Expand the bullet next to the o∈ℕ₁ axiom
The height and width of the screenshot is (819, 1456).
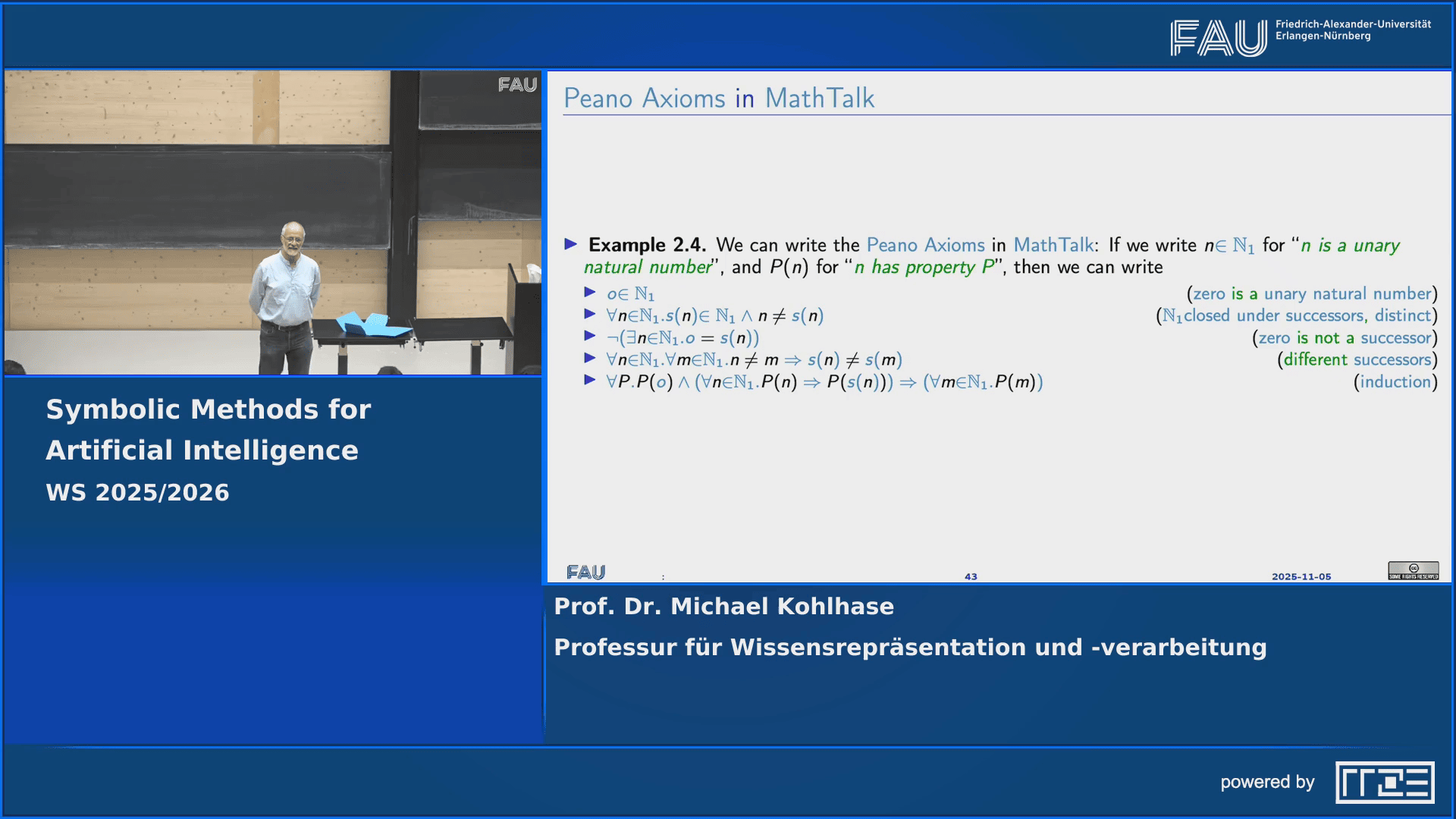(591, 294)
